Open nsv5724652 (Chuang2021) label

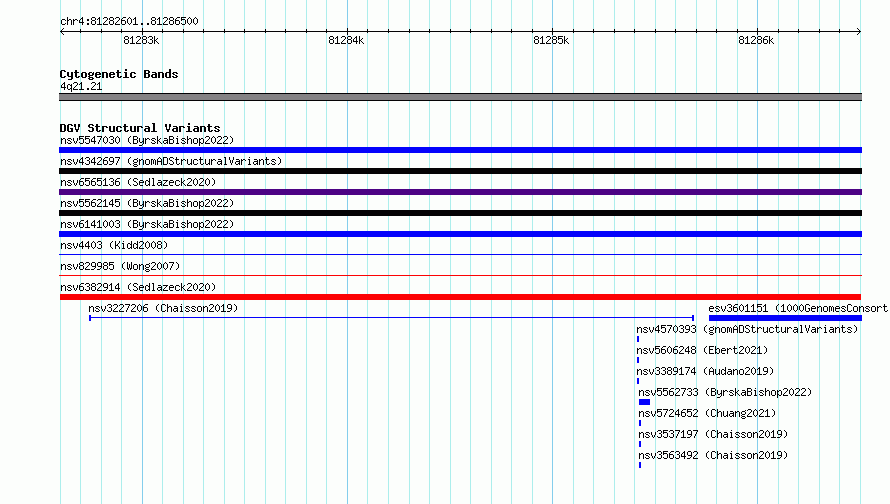[707, 413]
